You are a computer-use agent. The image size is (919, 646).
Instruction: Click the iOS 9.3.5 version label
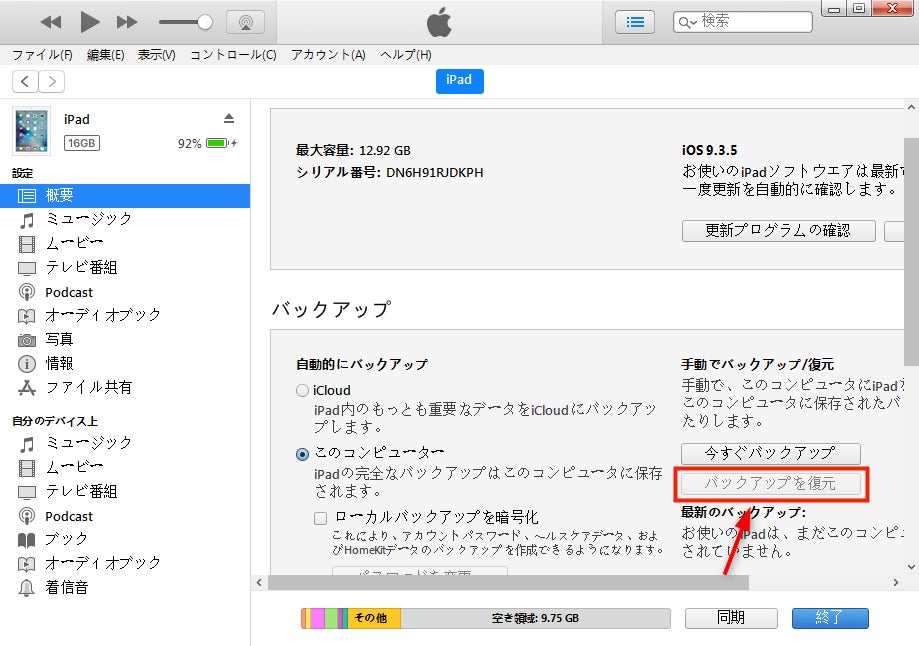coord(710,151)
